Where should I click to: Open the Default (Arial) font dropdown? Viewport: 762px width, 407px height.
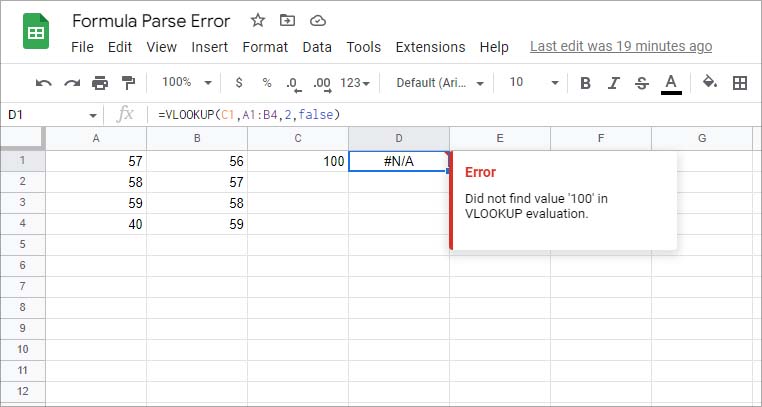click(440, 83)
